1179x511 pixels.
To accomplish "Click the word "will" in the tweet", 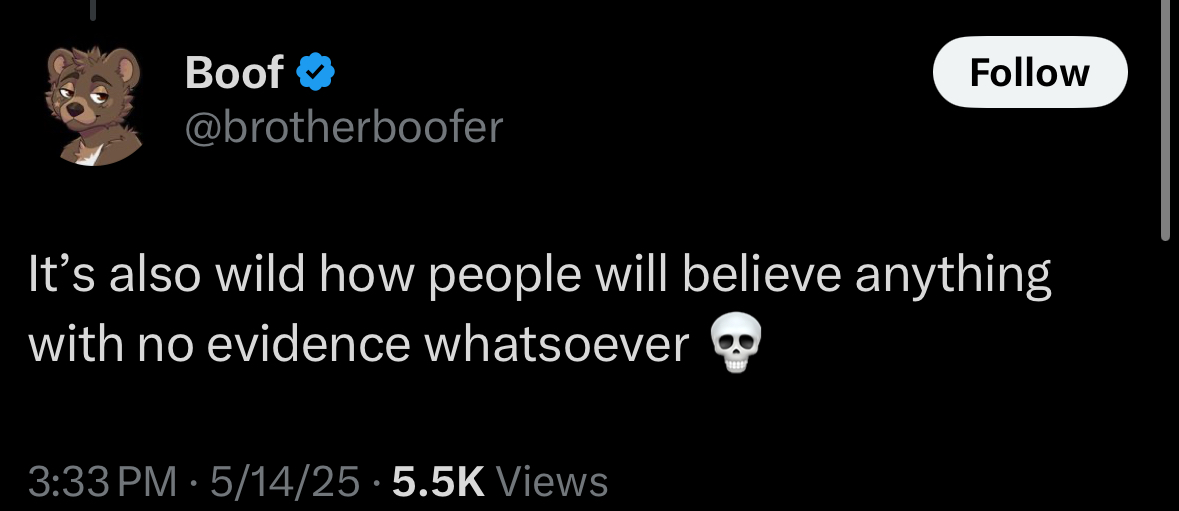I will 632,273.
